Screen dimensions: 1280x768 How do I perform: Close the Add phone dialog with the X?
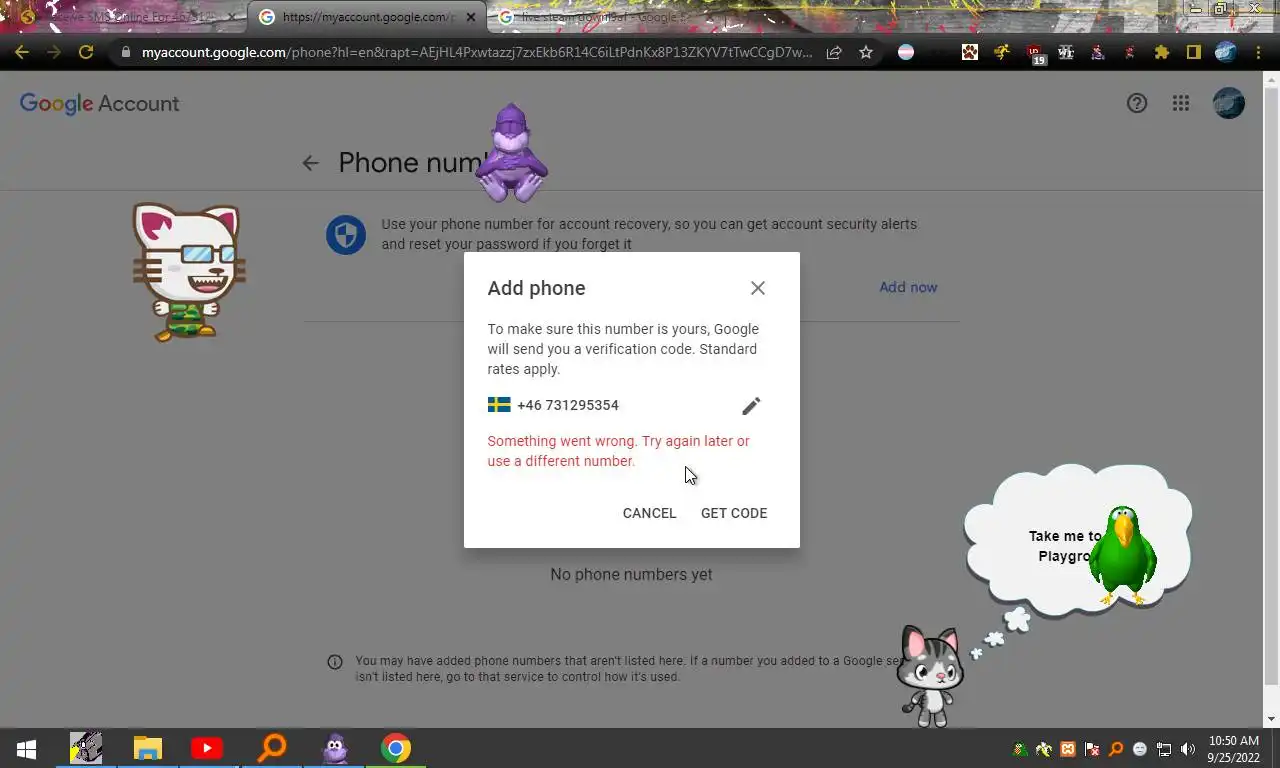(758, 288)
